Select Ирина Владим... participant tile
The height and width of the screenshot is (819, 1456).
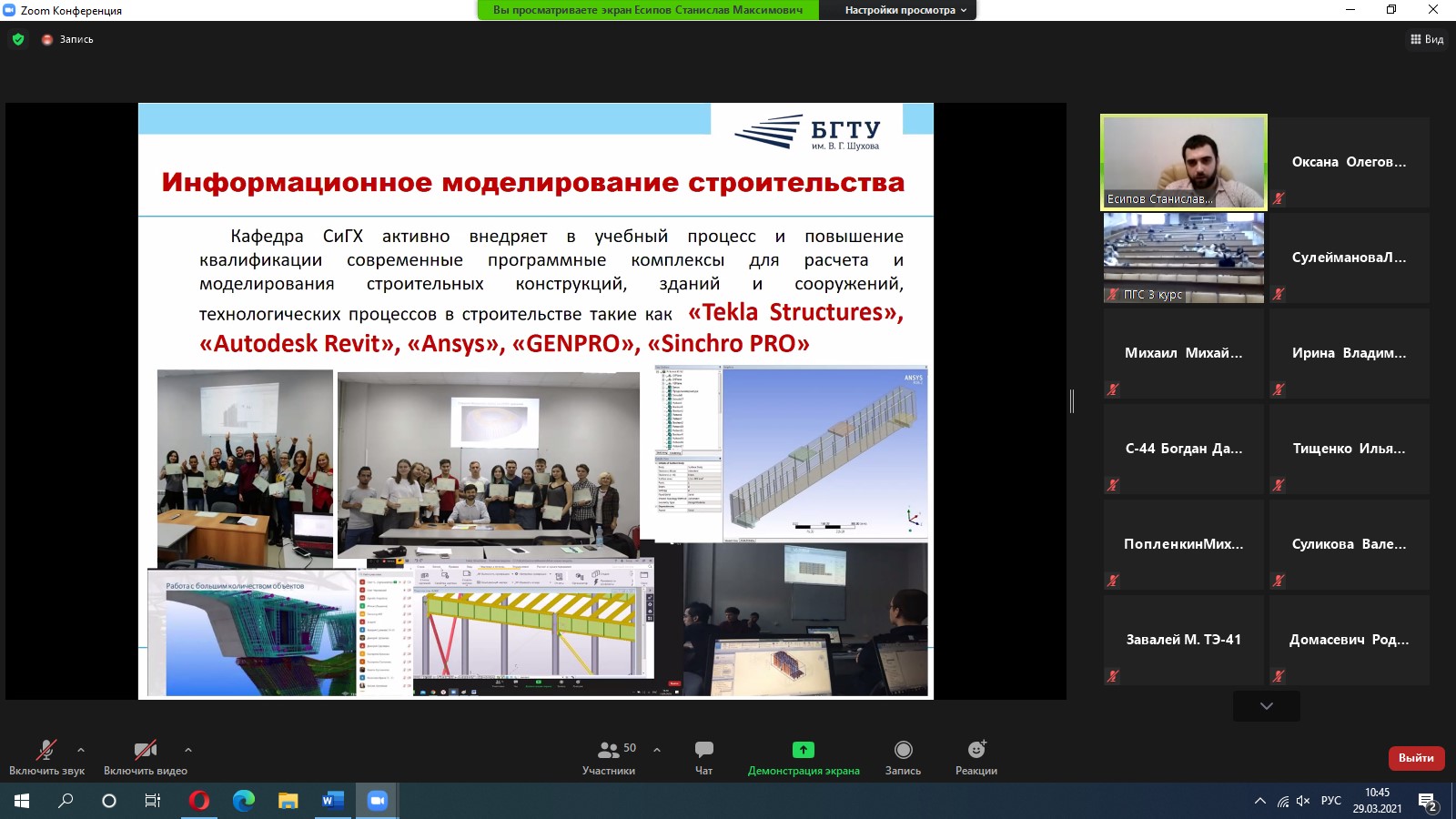(x=1350, y=353)
